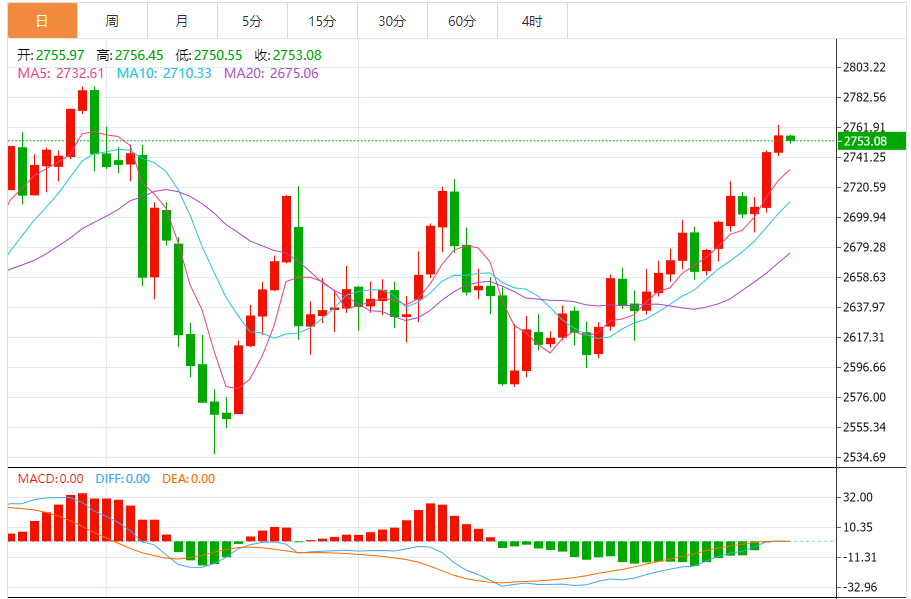The height and width of the screenshot is (599, 911).
Task: Click the 10.35 MACD axis label
Action: pos(858,528)
